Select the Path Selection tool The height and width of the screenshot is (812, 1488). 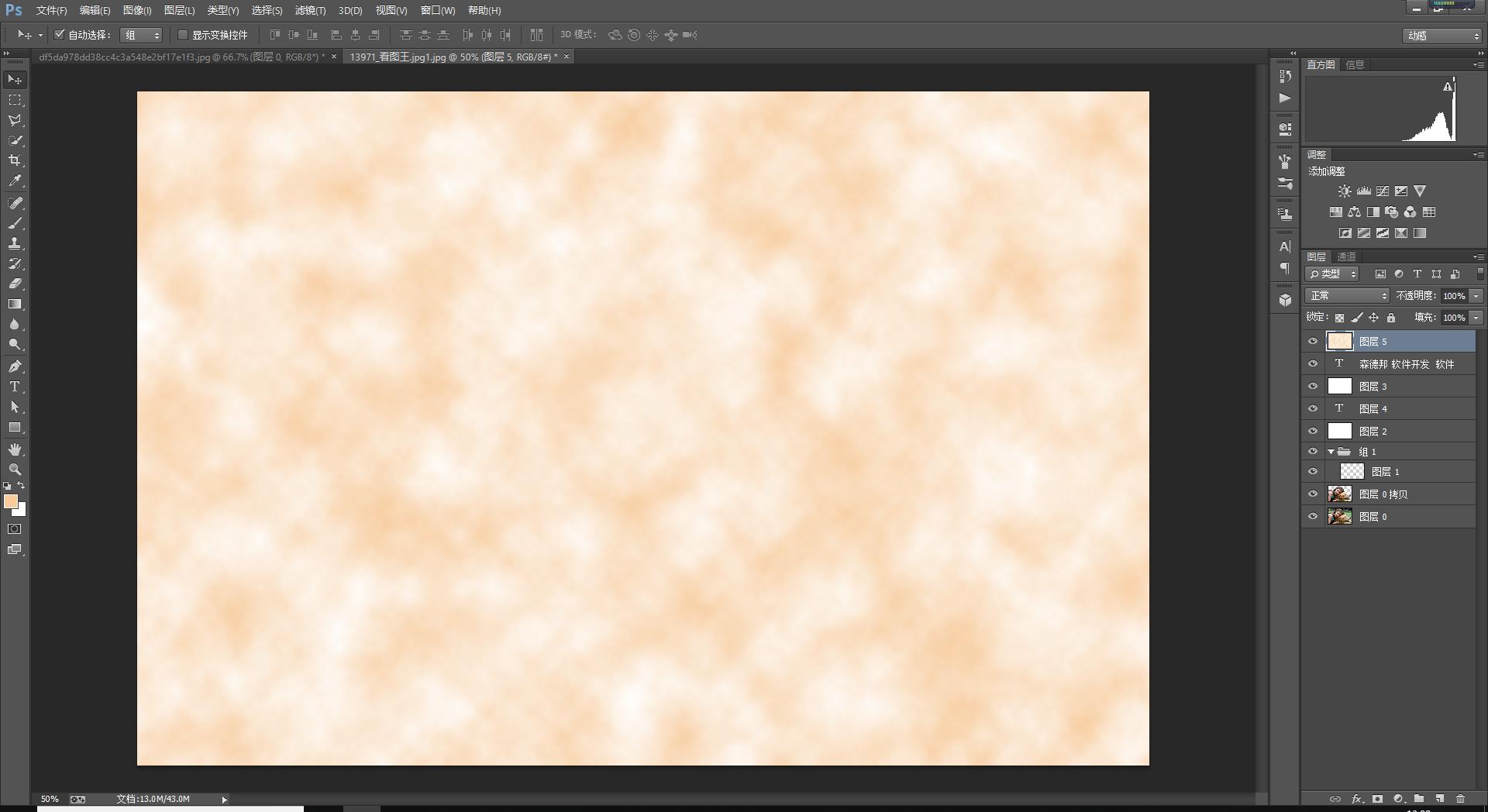(15, 407)
